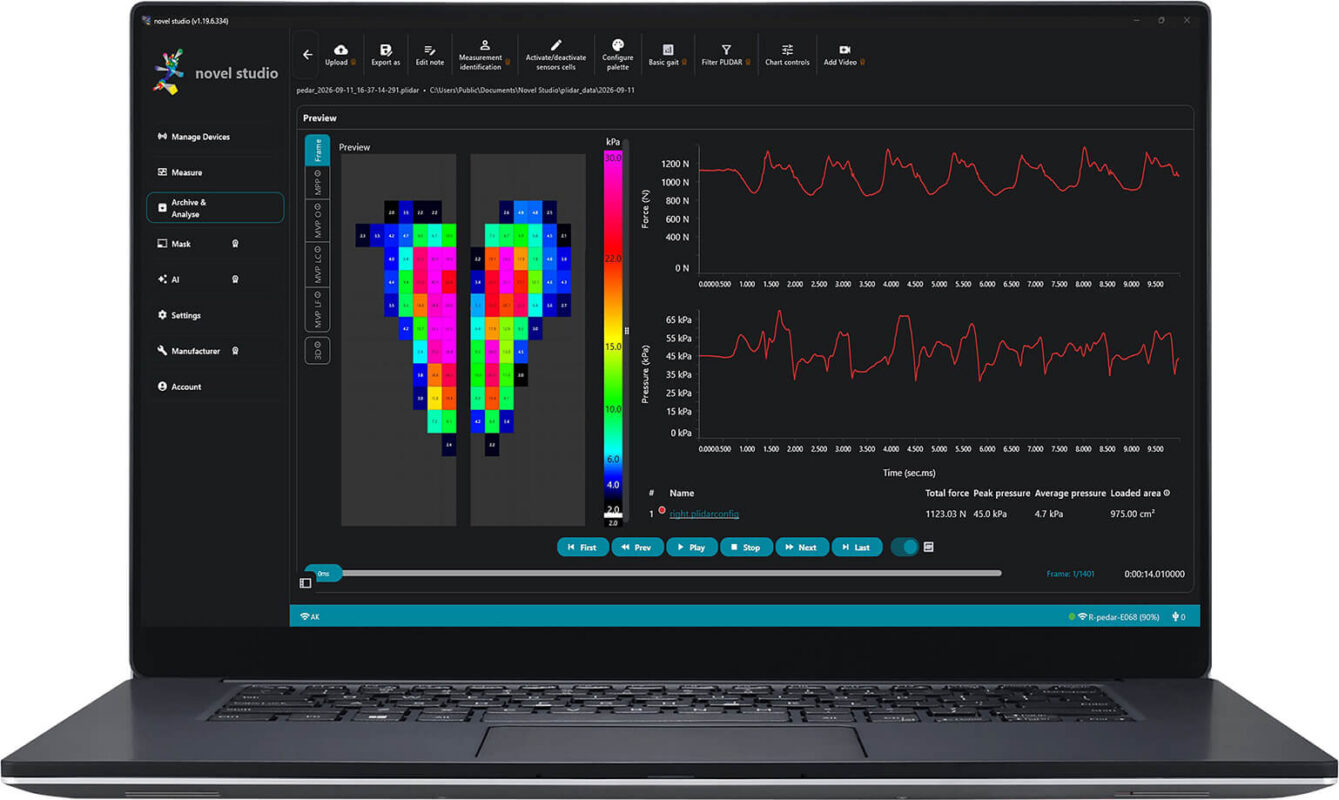Advance with the Next button

(801, 547)
